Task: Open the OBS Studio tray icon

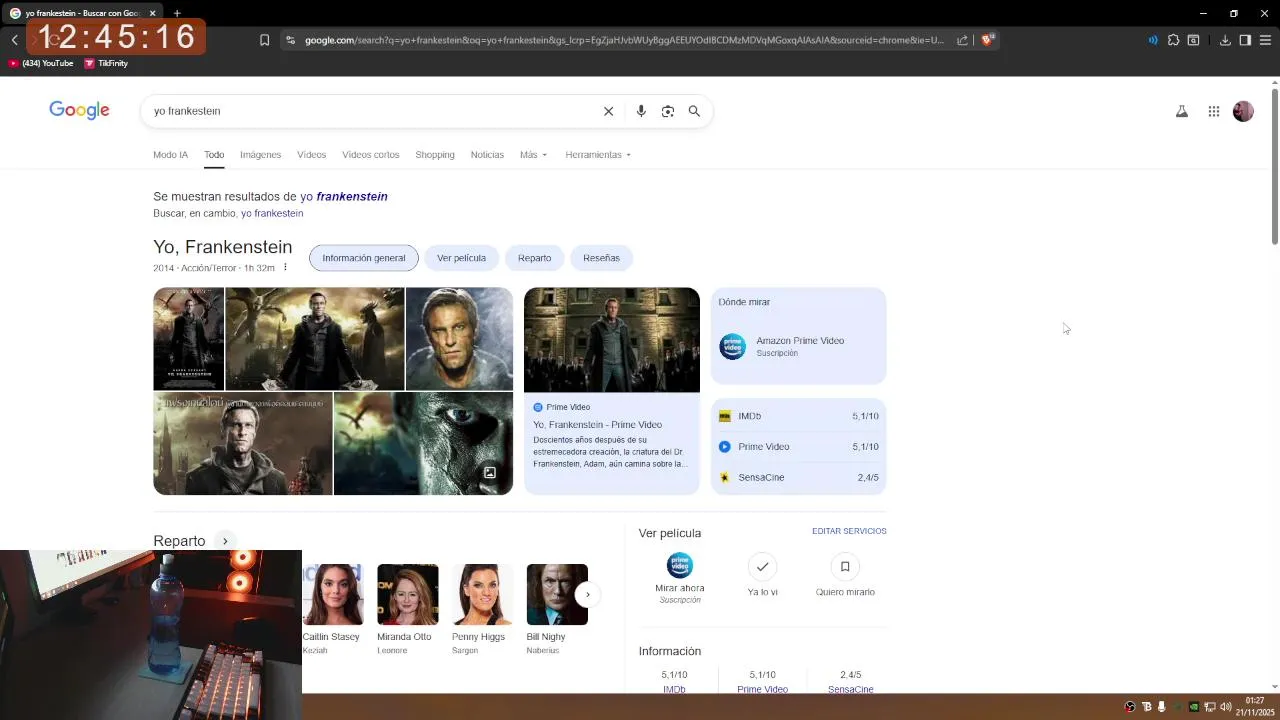Action: tap(1130, 707)
